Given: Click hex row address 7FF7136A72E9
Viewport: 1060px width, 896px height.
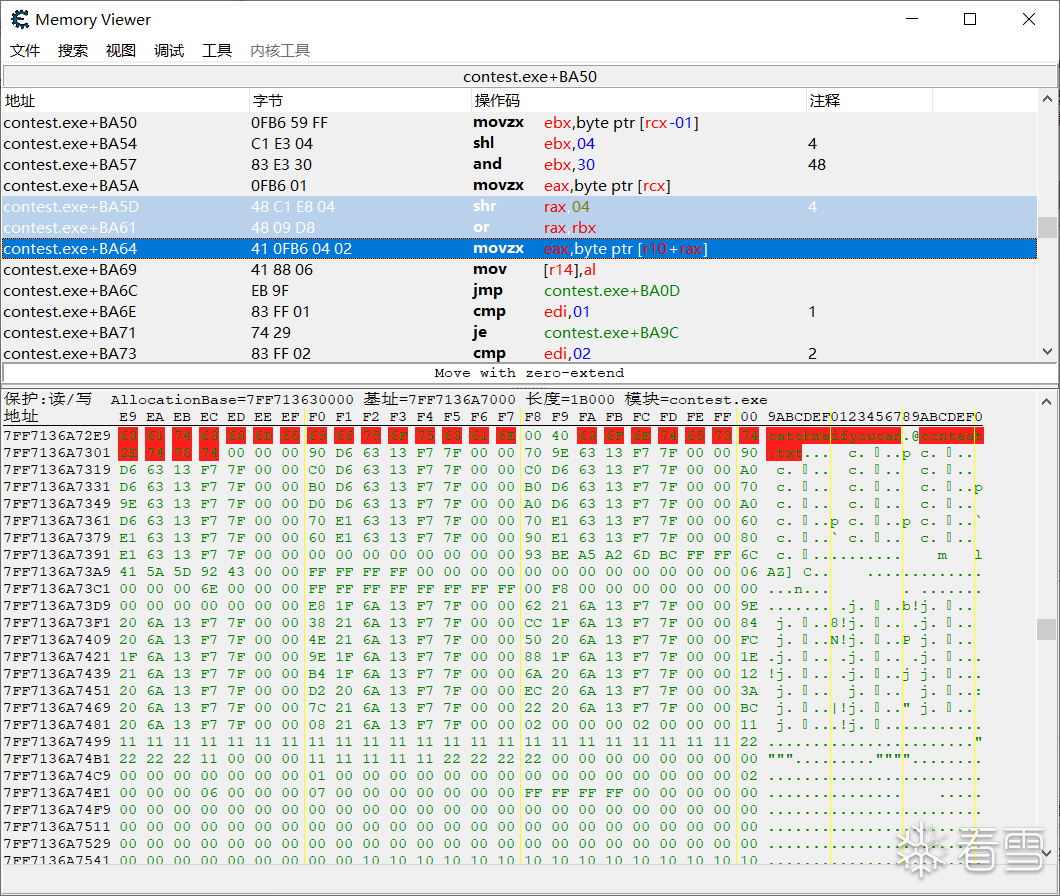Looking at the screenshot, I should [x=57, y=436].
